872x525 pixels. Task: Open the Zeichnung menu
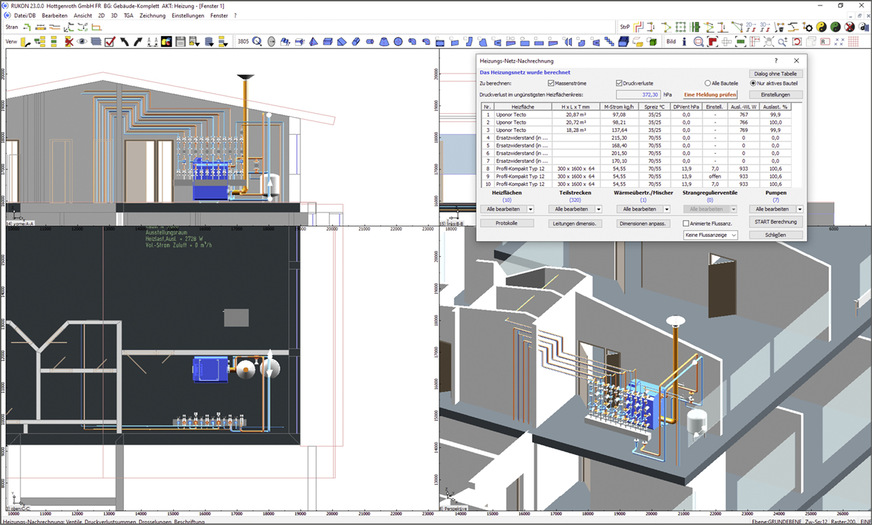click(152, 16)
